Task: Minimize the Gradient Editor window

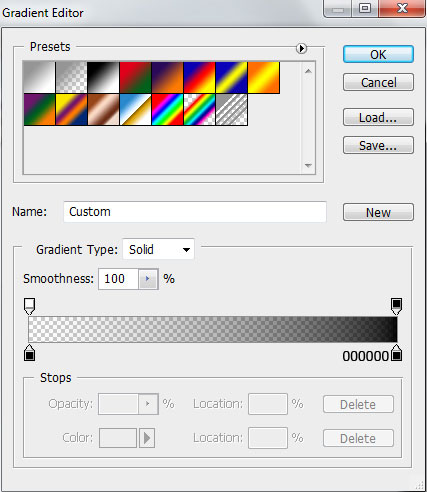Action: click(x=338, y=8)
